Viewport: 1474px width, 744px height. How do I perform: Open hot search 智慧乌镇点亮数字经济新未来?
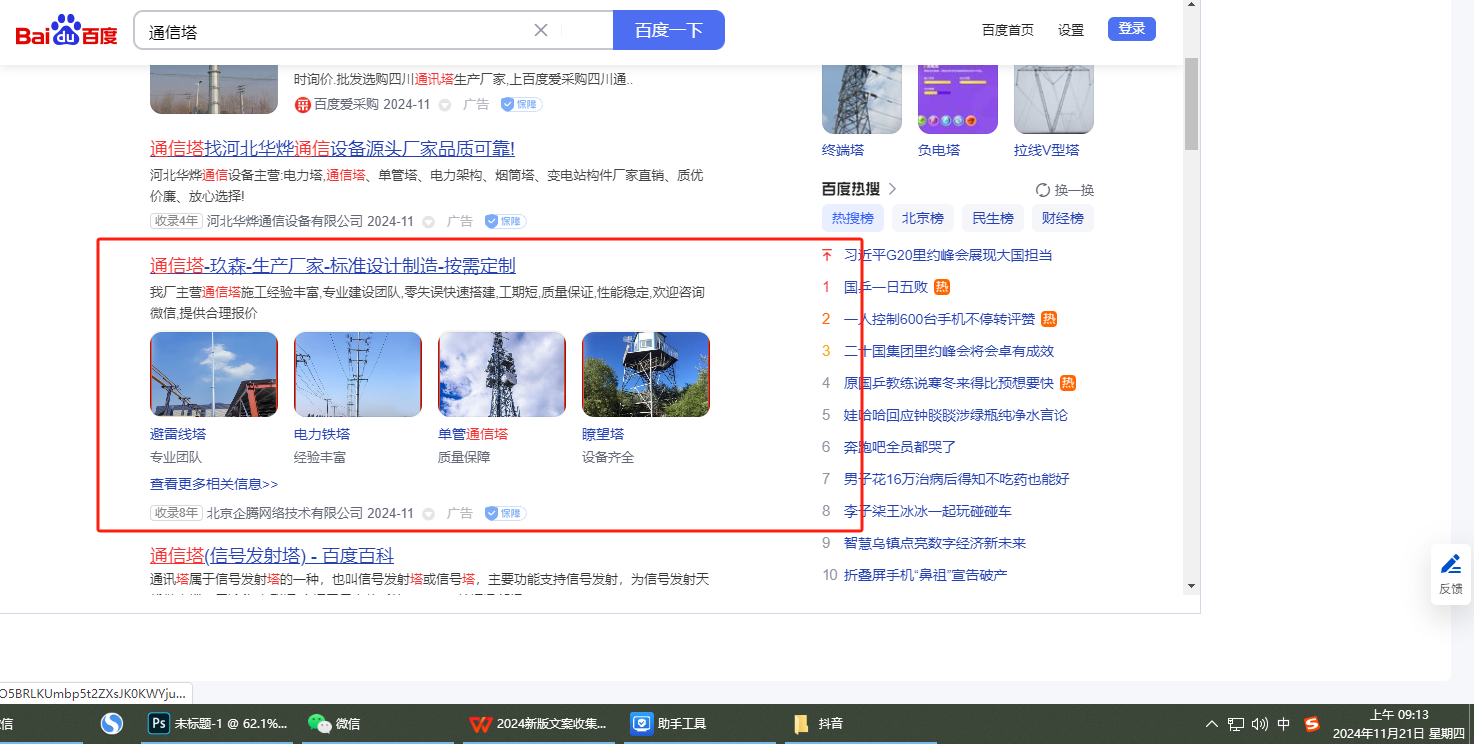pyautogui.click(x=935, y=543)
